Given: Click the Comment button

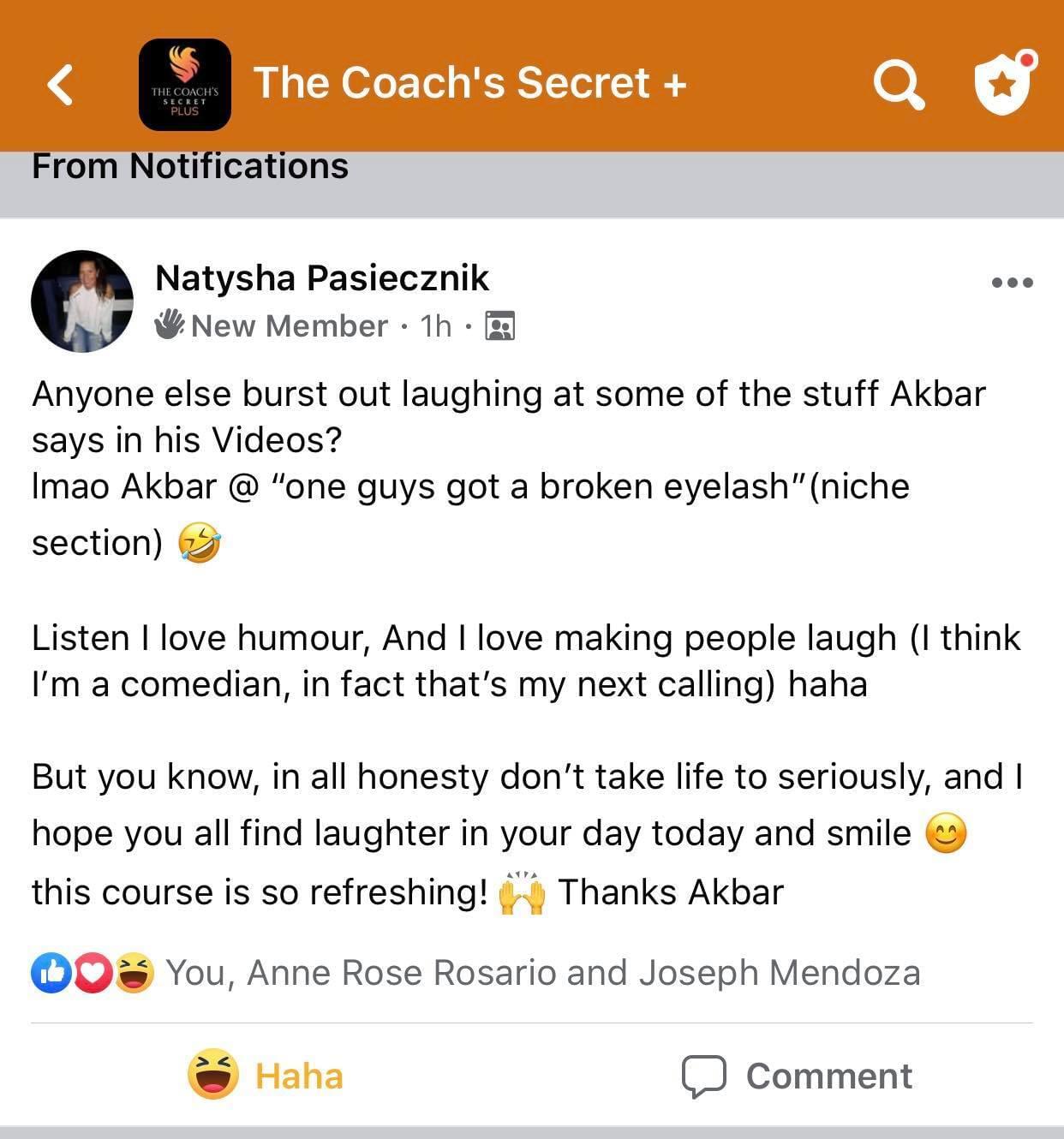Looking at the screenshot, I should [797, 1076].
